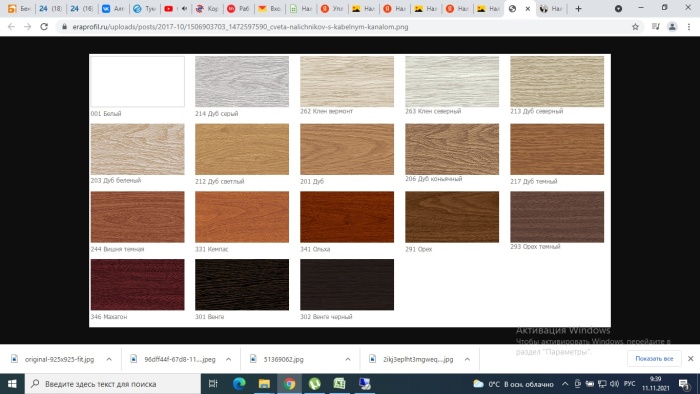Screen dimensions: 700x394
Task: Open the Chrome three-dot menu
Action: [x=689, y=27]
